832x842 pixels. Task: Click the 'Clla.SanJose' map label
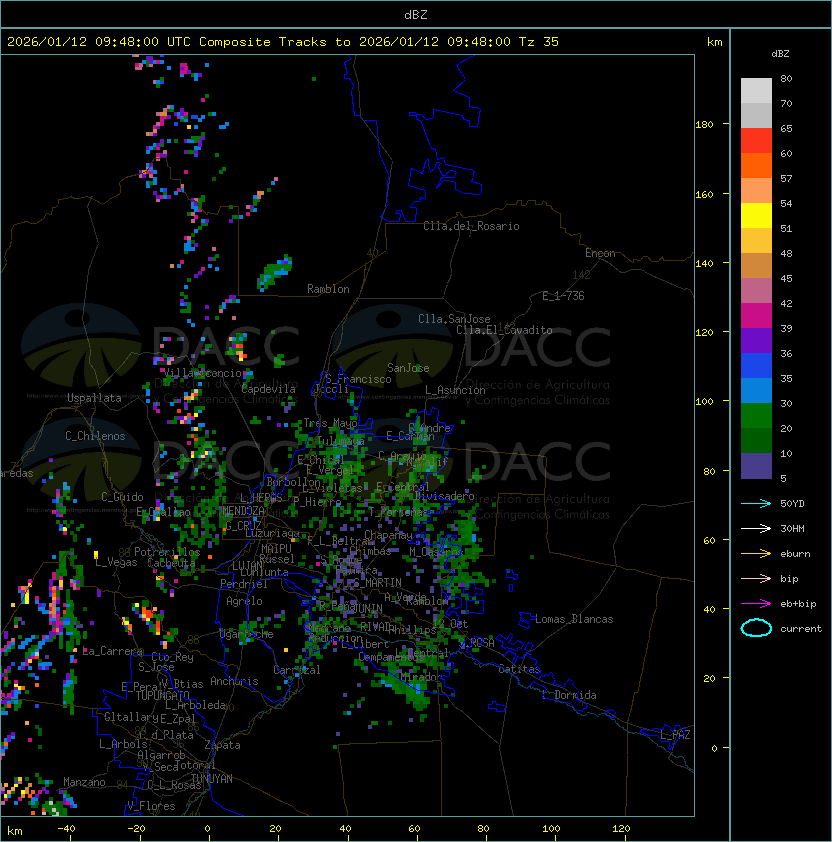(x=454, y=319)
